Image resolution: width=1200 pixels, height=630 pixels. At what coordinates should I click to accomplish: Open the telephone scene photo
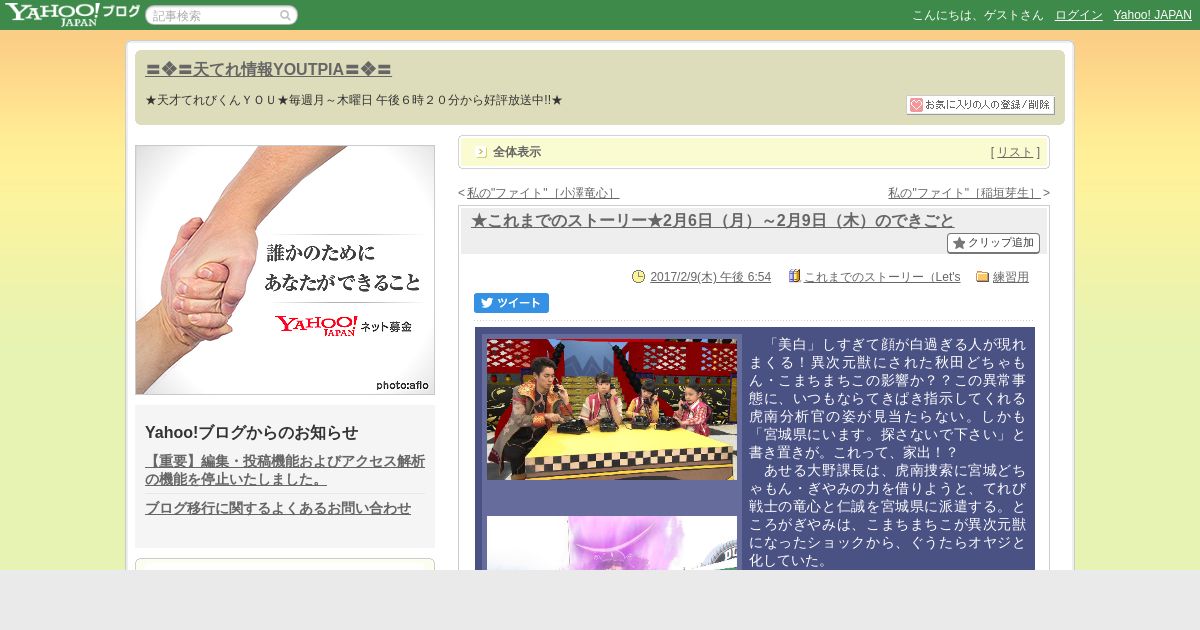612,409
